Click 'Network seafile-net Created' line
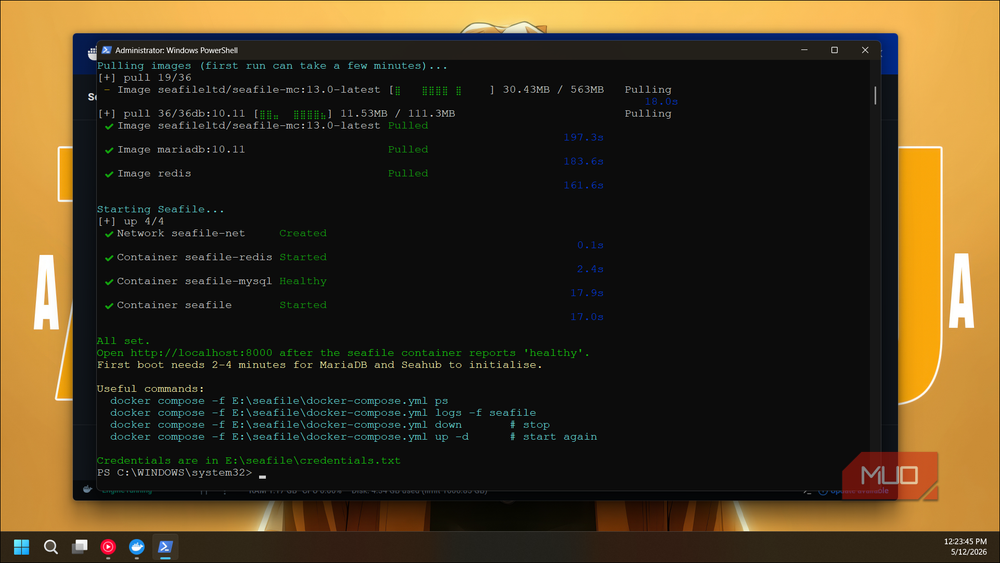The height and width of the screenshot is (563, 1000). pos(216,233)
